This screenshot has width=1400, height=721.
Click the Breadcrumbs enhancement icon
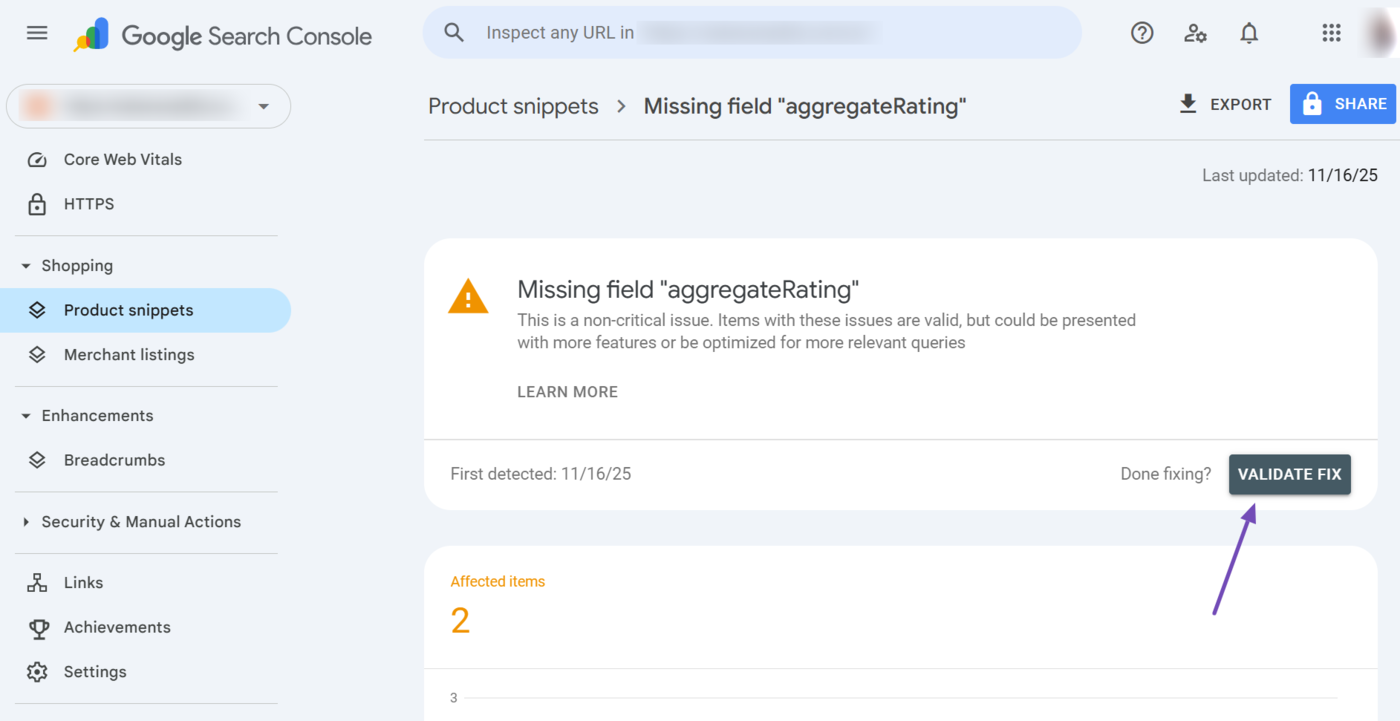tap(37, 460)
